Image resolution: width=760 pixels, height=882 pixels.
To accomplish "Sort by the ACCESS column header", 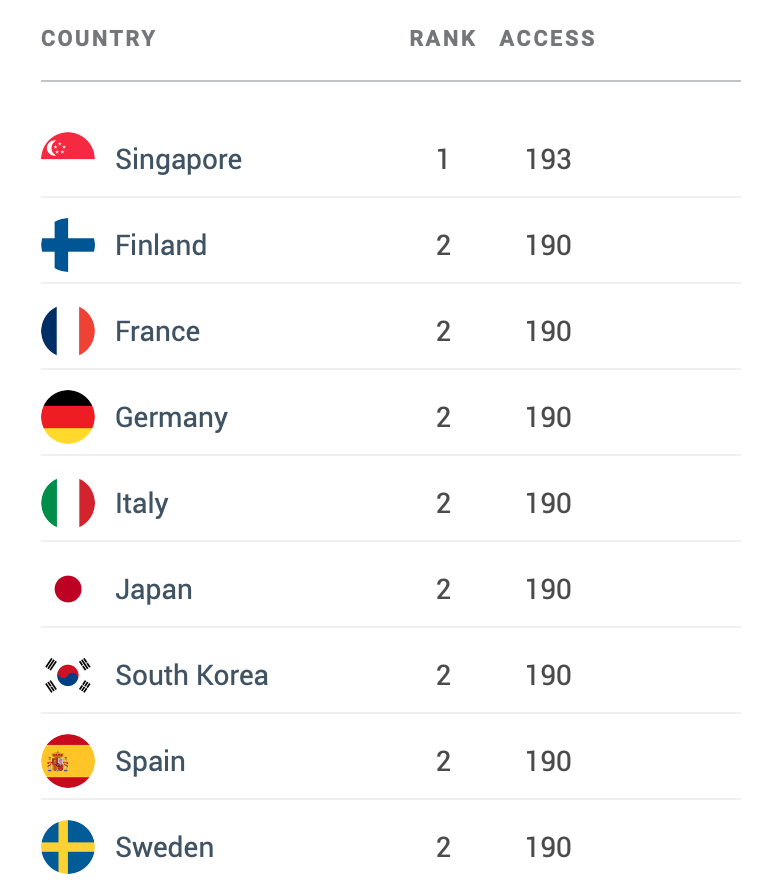I will tap(547, 38).
